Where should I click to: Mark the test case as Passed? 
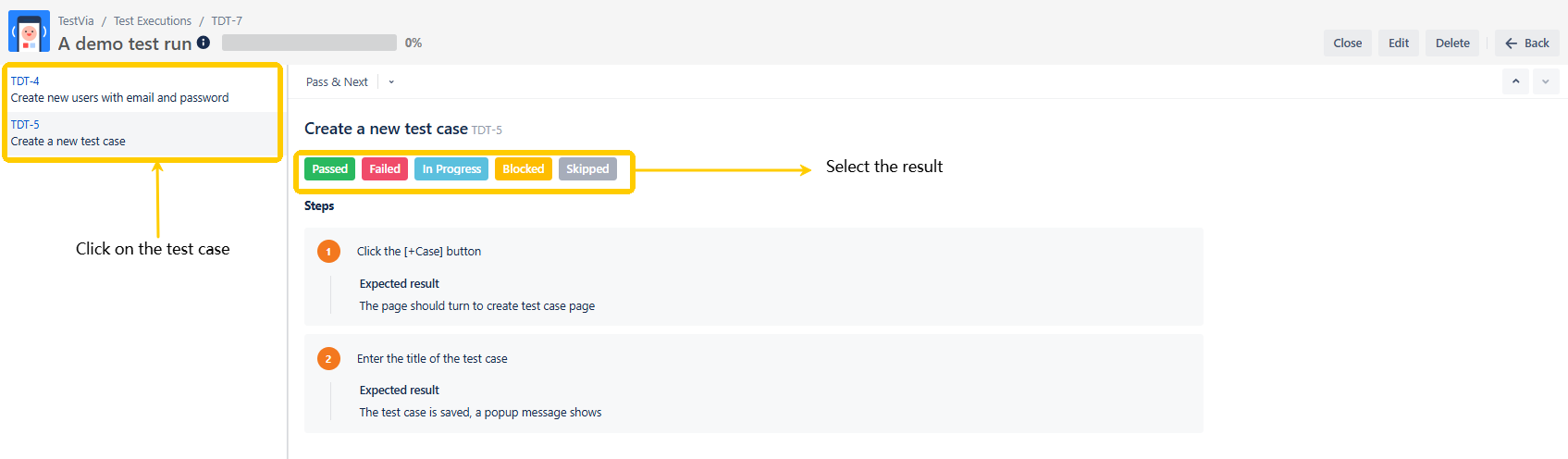329,168
